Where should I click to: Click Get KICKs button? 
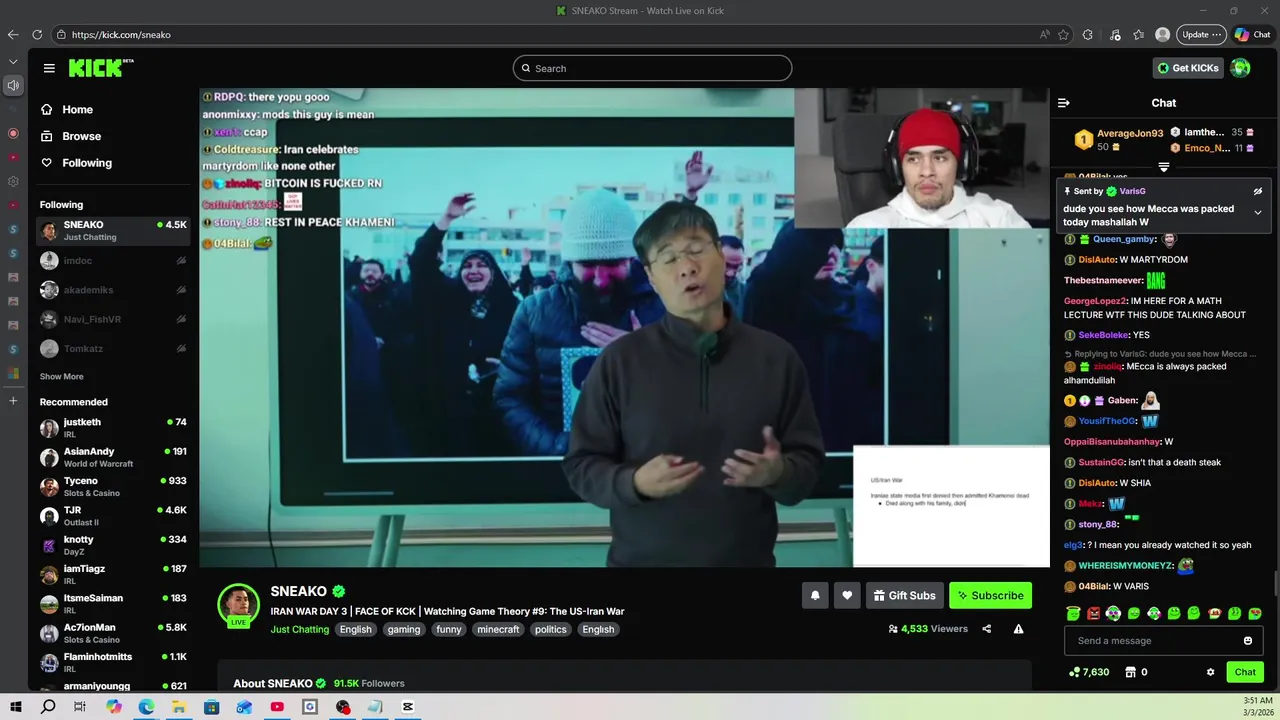1188,68
